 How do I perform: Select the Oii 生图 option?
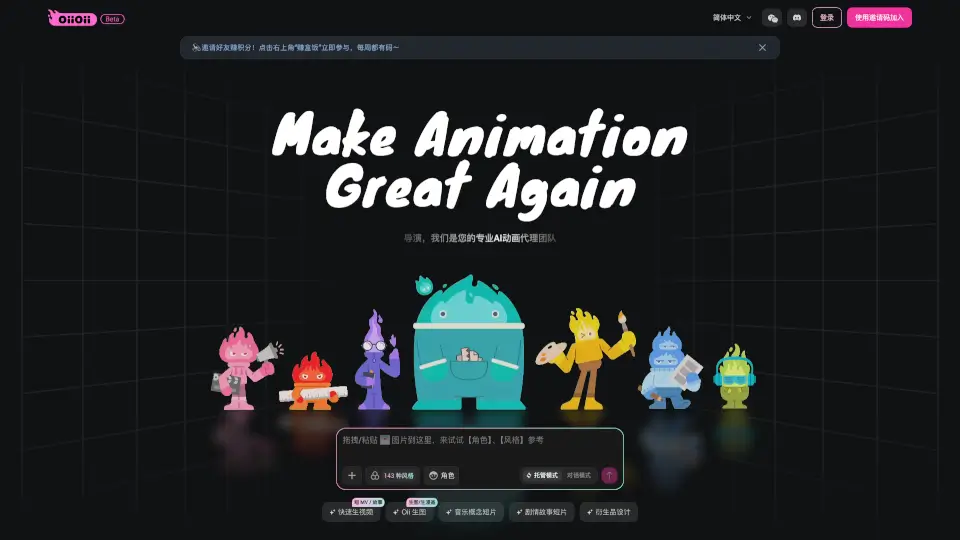coord(408,512)
